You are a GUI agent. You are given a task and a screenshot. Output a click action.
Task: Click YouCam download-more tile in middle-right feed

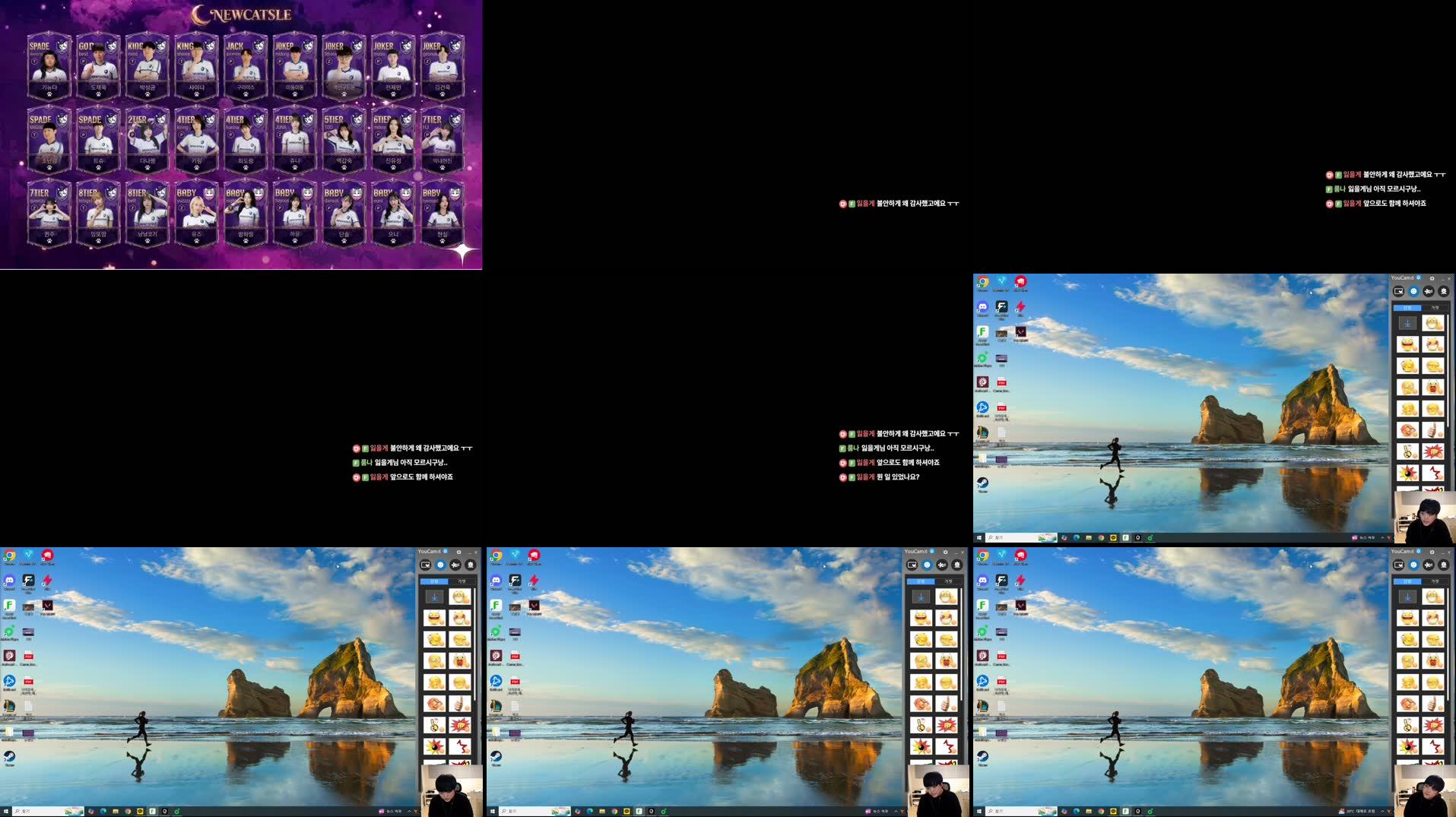point(1407,323)
